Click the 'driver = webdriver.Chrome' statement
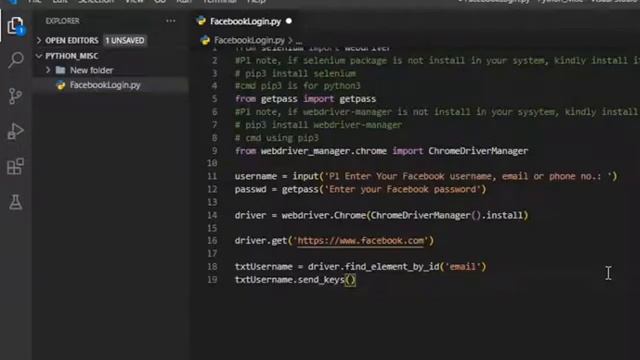The height and width of the screenshot is (360, 640). tap(381, 215)
